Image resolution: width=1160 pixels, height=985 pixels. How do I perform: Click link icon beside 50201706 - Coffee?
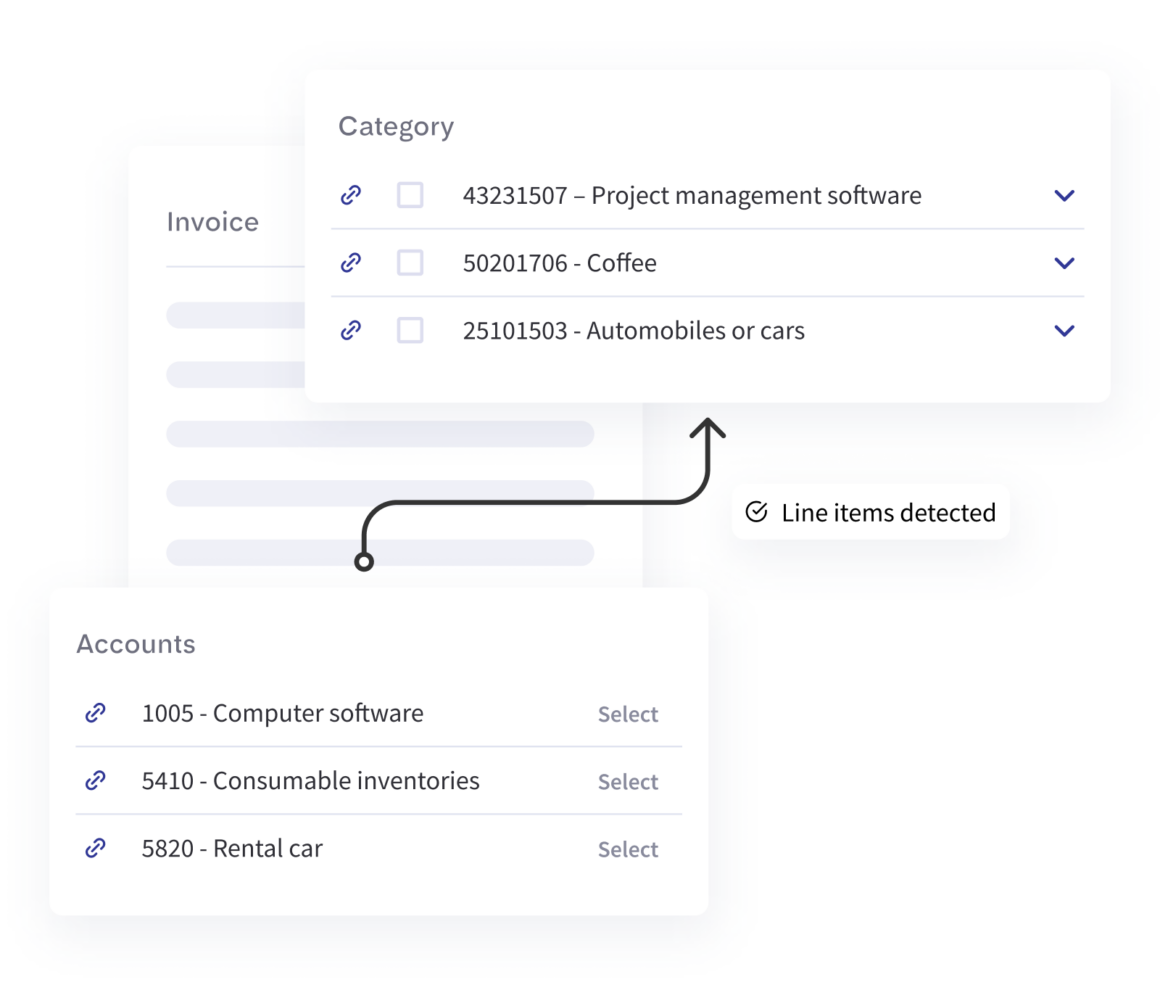click(351, 262)
